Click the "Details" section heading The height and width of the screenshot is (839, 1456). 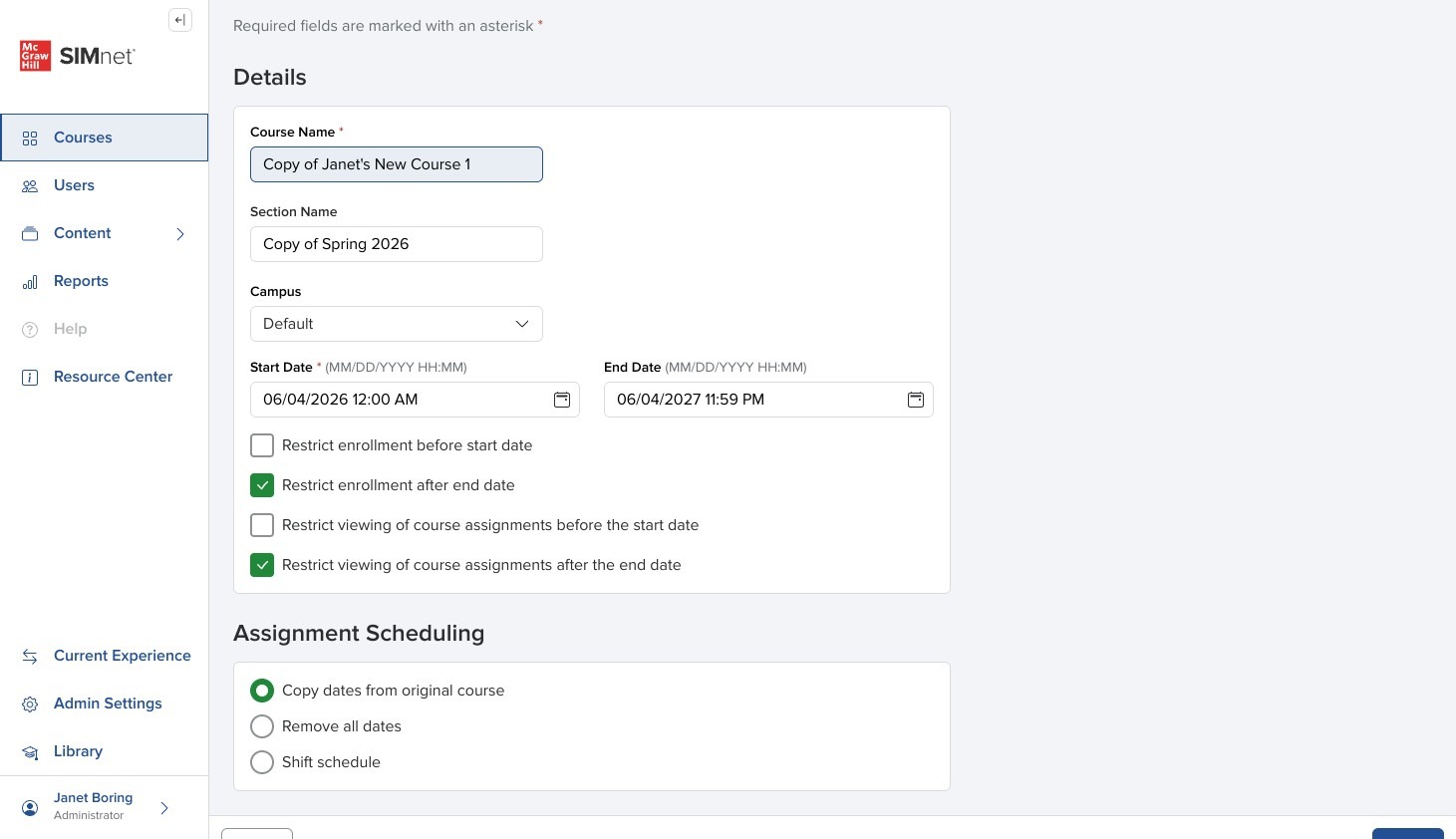coord(270,78)
